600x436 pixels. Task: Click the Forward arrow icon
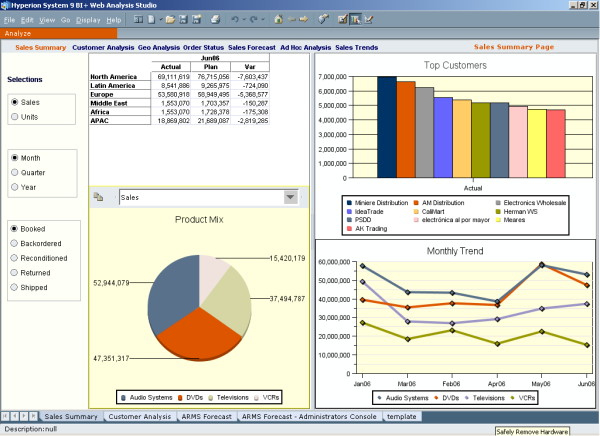coord(303,19)
